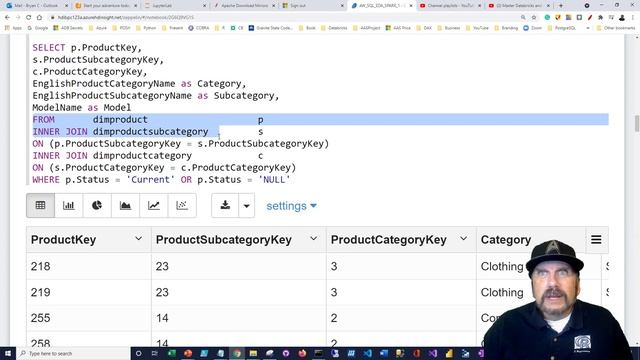Open Excel from the taskbar
This screenshot has height=360, width=640.
171,353
